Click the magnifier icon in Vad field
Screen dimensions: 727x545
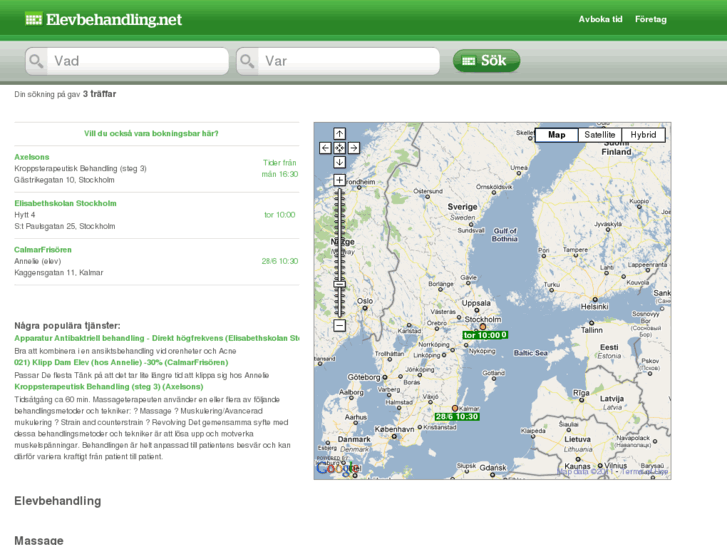tap(36, 61)
